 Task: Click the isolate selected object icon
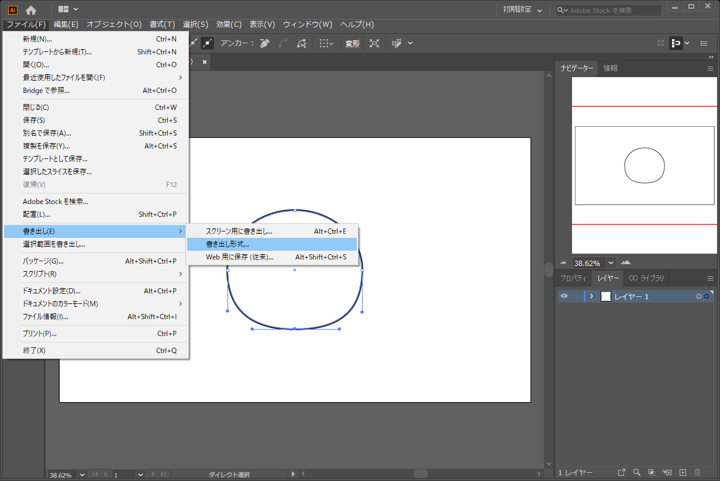[374, 43]
